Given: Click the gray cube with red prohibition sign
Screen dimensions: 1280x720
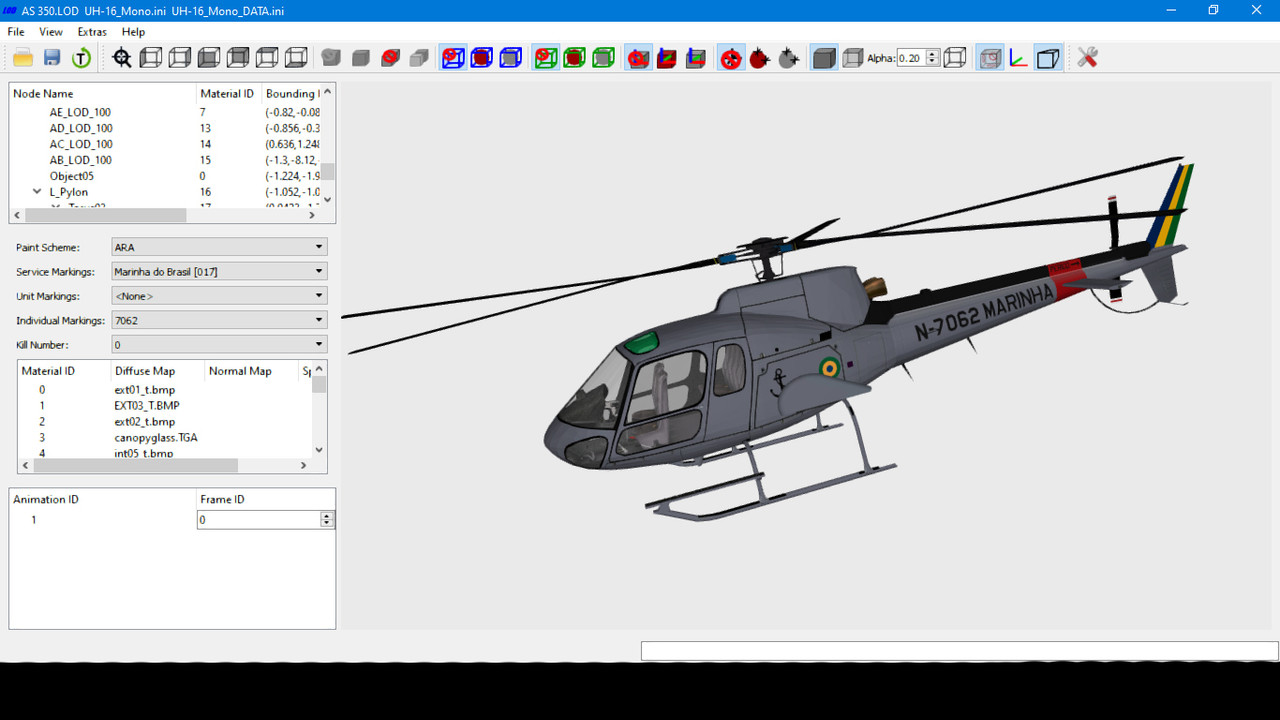Looking at the screenshot, I should click(391, 57).
